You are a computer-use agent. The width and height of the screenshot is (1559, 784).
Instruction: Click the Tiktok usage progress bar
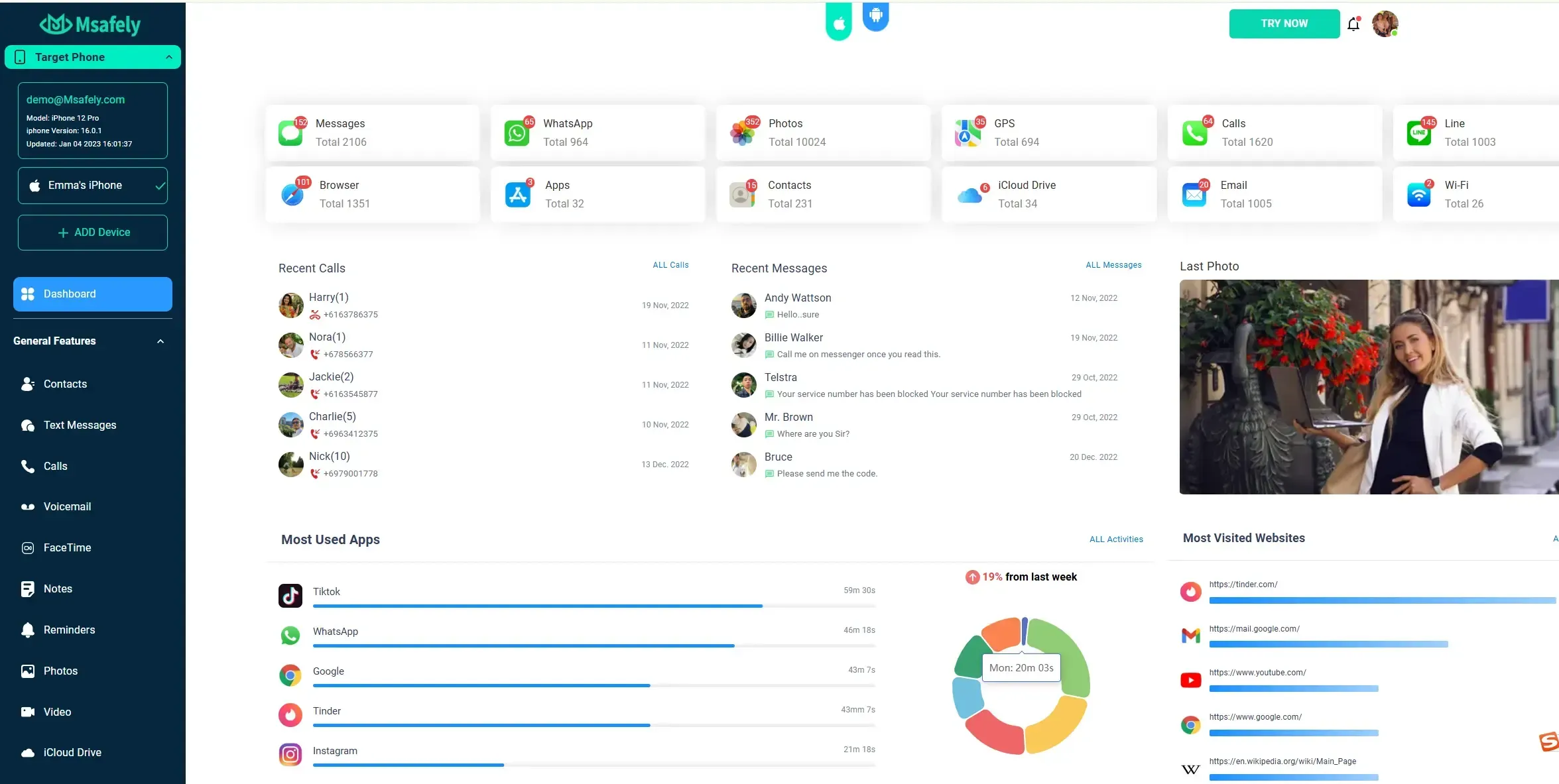tap(594, 606)
